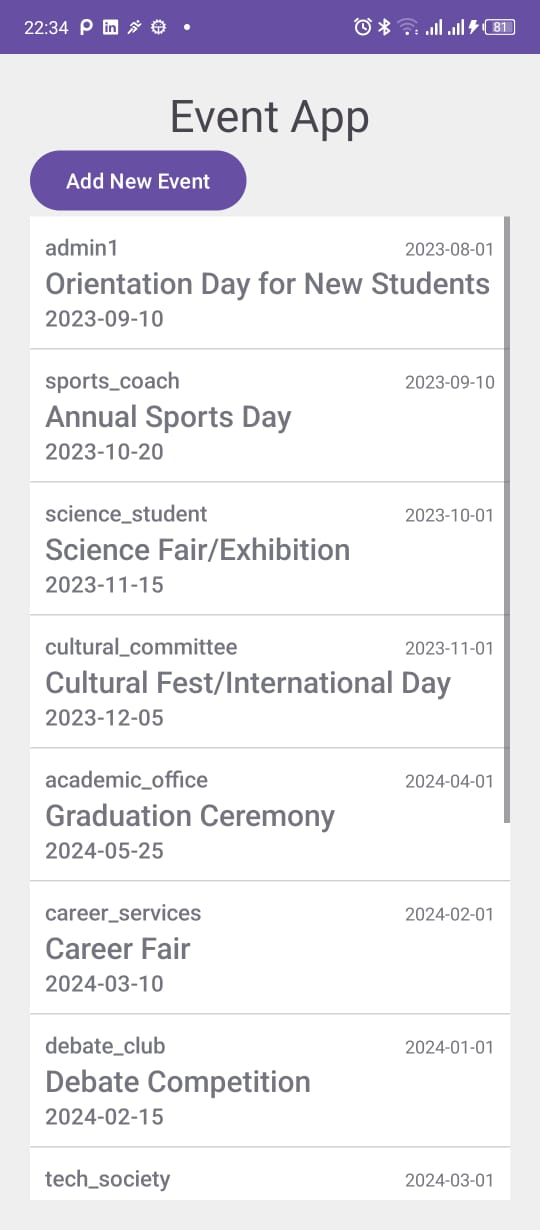Tap the battery level indicator

[x=500, y=27]
